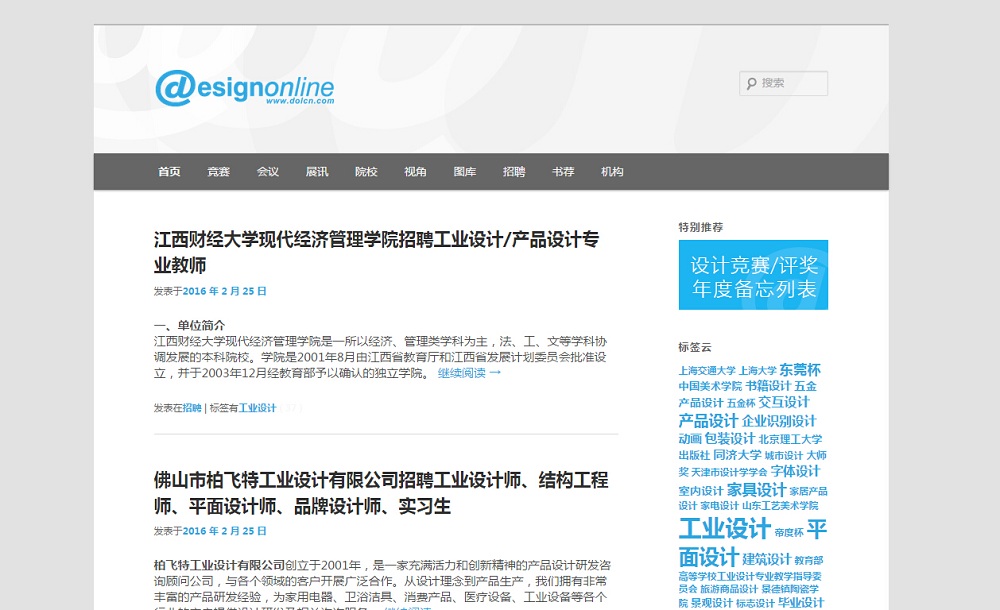1000x610 pixels.
Task: Click the 毕业设计 tag
Action: pos(801,602)
